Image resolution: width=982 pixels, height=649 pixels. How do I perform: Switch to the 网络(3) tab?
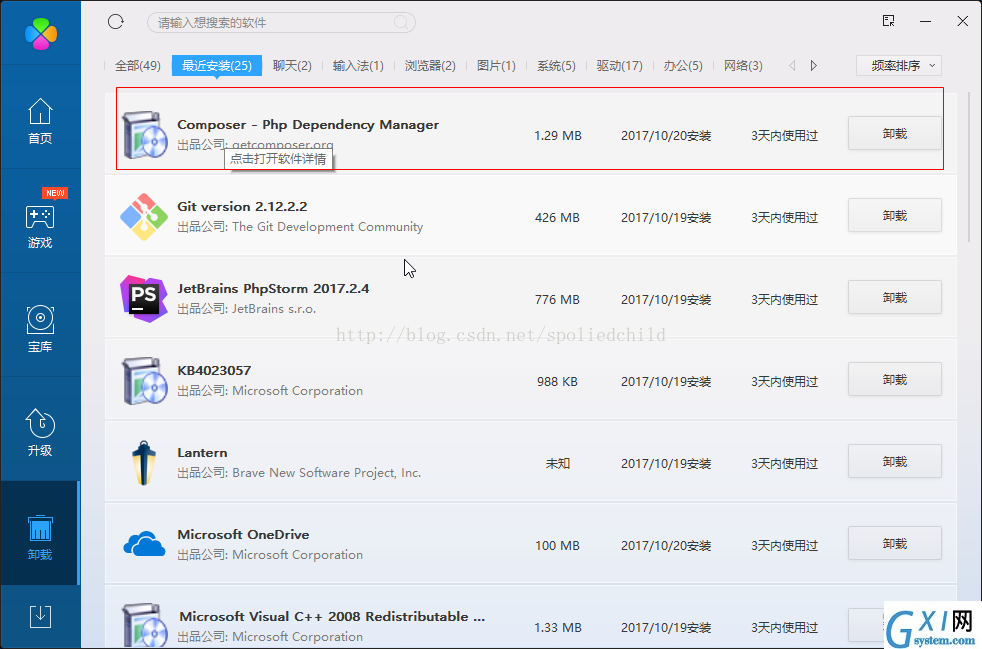click(x=743, y=66)
